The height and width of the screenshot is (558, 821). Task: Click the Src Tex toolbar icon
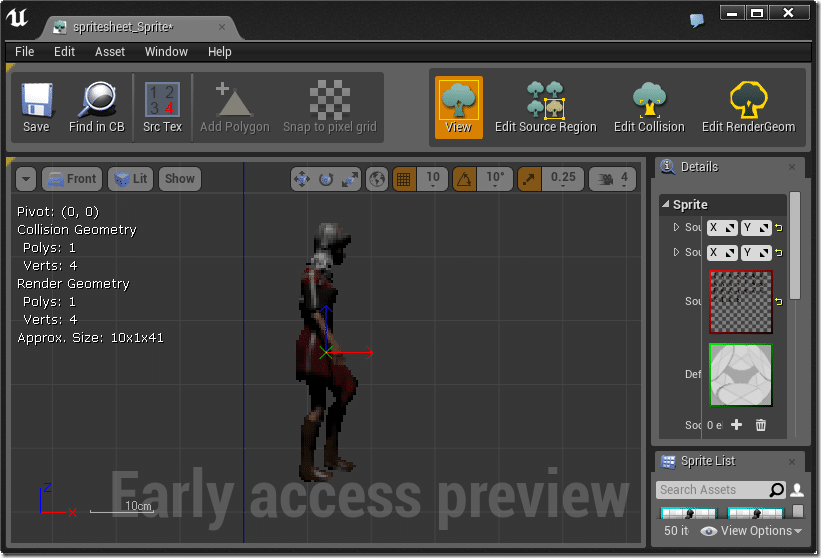pyautogui.click(x=162, y=106)
